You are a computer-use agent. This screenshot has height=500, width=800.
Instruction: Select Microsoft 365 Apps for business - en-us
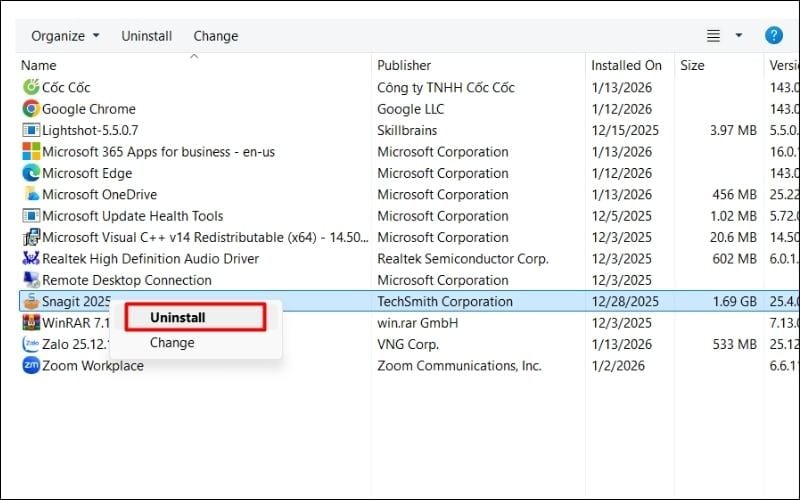coord(158,152)
